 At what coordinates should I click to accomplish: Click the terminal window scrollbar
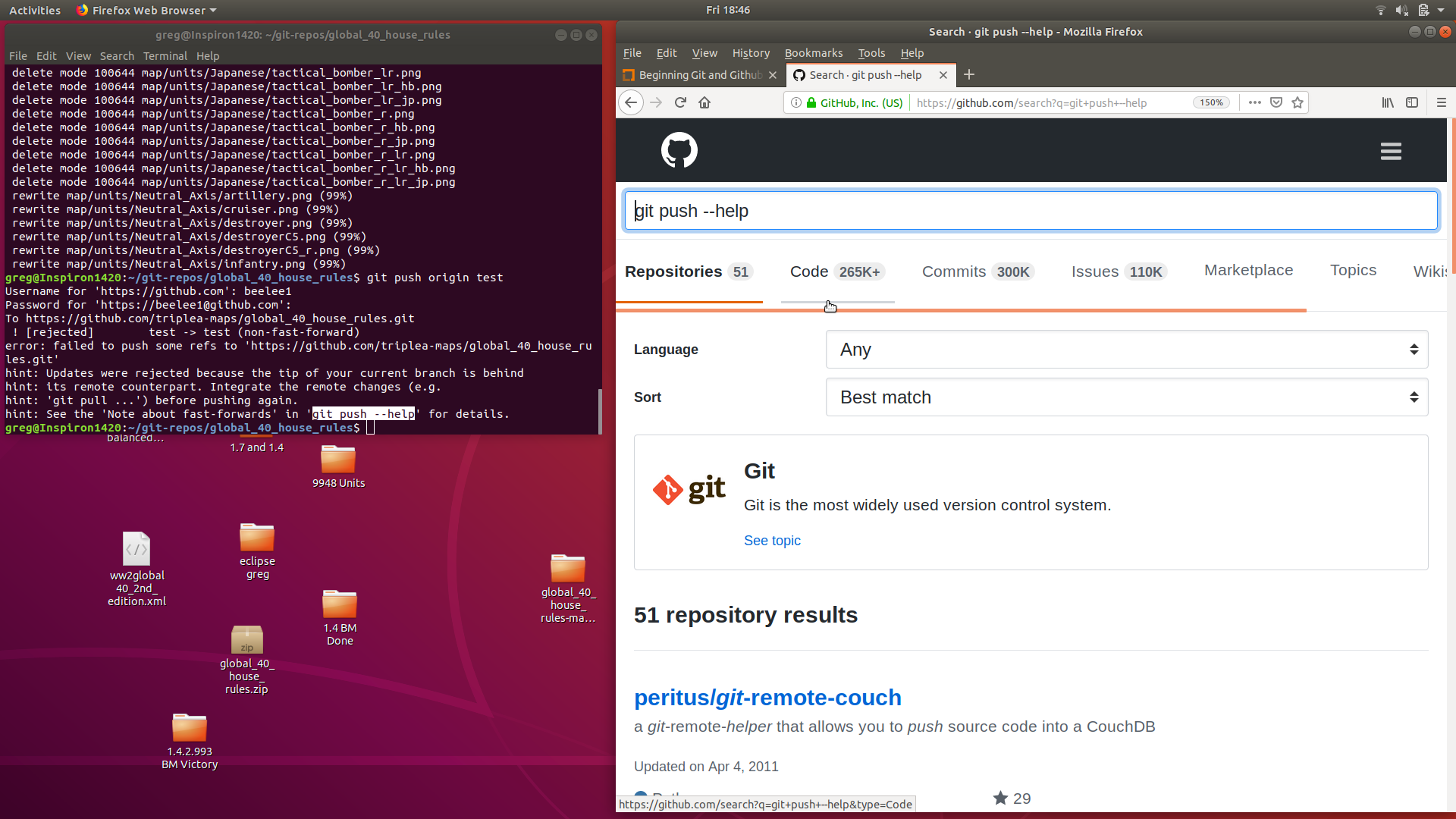(600, 410)
